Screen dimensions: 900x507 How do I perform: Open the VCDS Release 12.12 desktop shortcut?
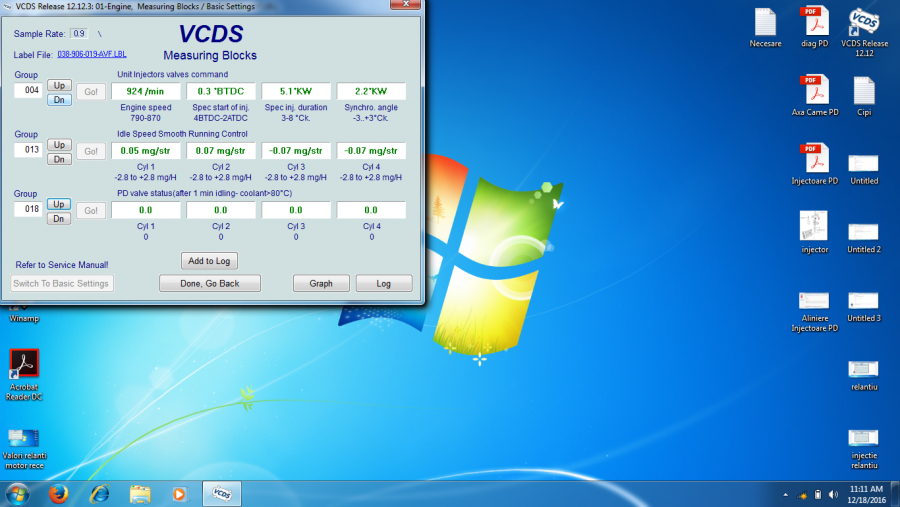click(x=863, y=22)
